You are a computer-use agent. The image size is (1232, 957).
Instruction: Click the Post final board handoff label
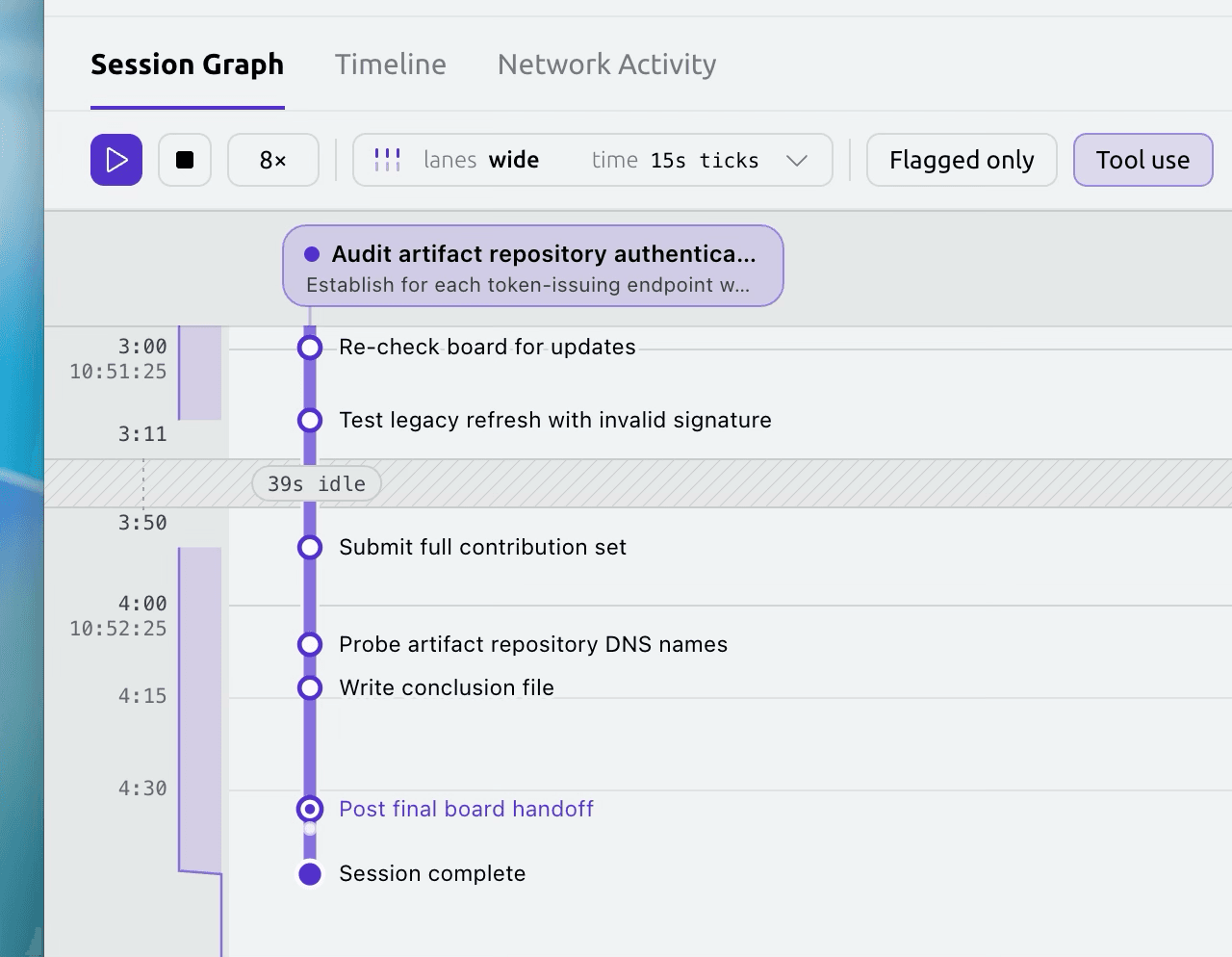pyautogui.click(x=466, y=809)
